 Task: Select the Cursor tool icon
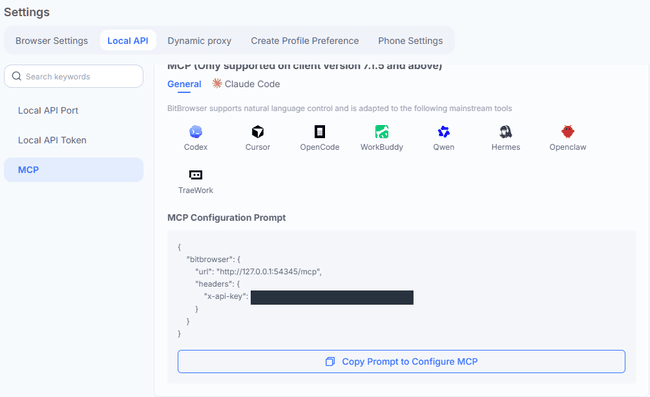tap(257, 132)
